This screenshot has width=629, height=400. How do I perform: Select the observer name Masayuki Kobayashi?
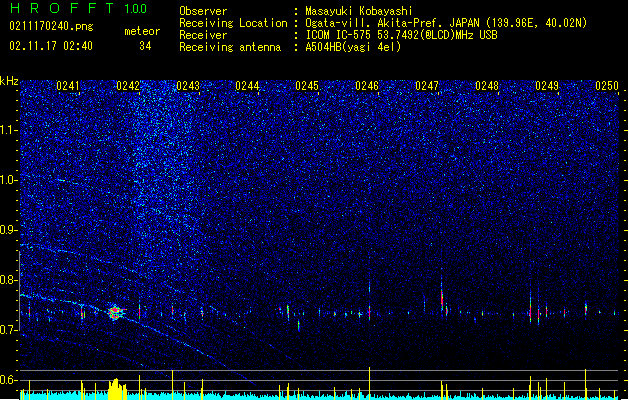point(359,11)
